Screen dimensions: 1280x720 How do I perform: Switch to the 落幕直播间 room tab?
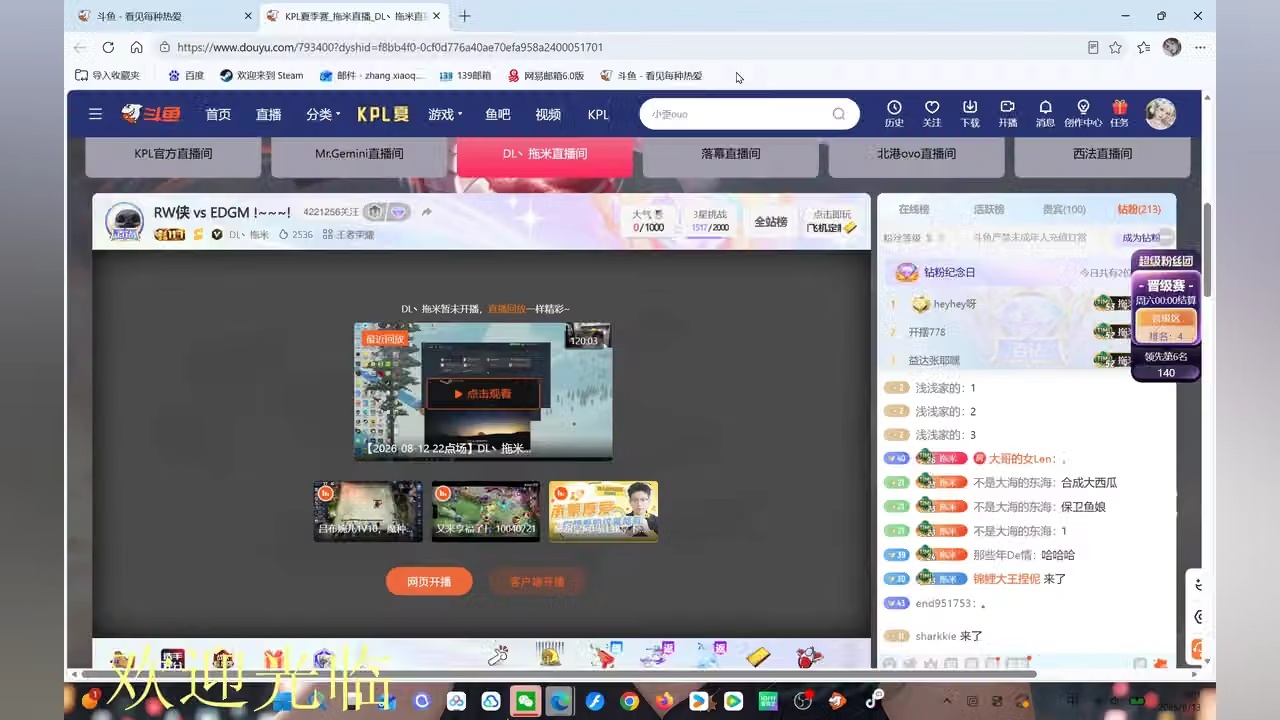[x=731, y=156]
